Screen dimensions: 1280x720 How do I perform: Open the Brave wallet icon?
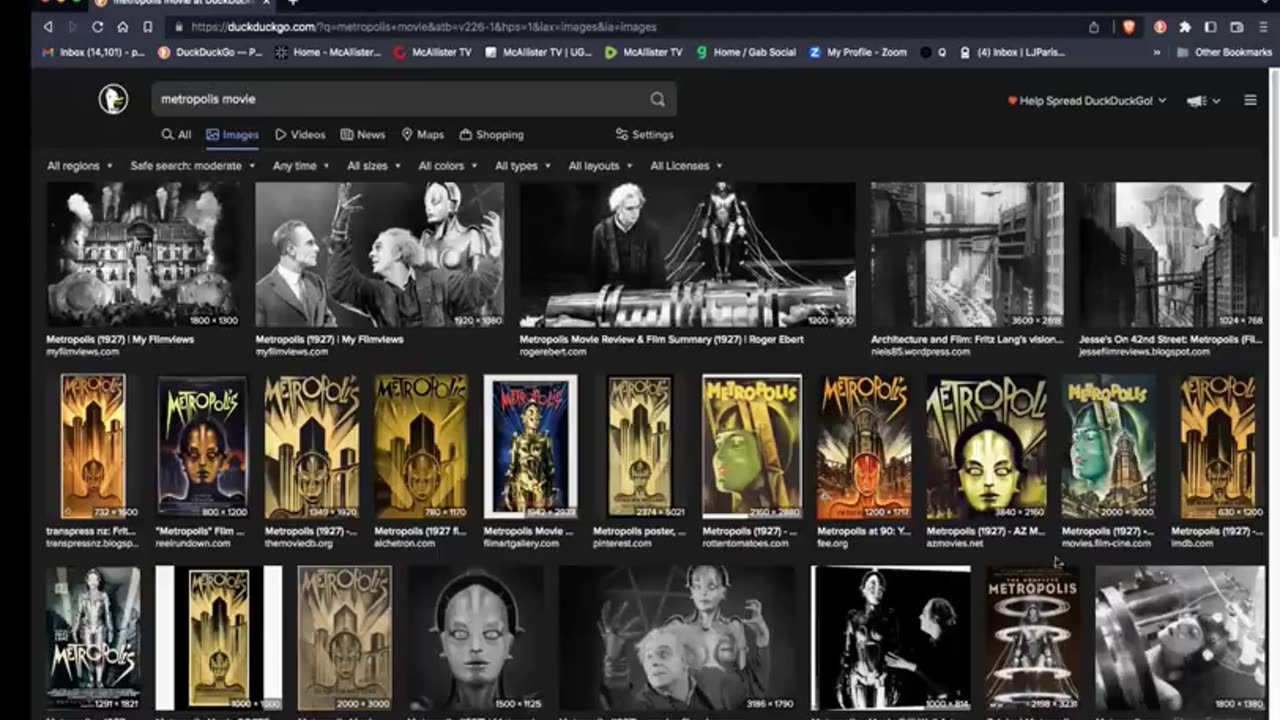pyautogui.click(x=1237, y=27)
